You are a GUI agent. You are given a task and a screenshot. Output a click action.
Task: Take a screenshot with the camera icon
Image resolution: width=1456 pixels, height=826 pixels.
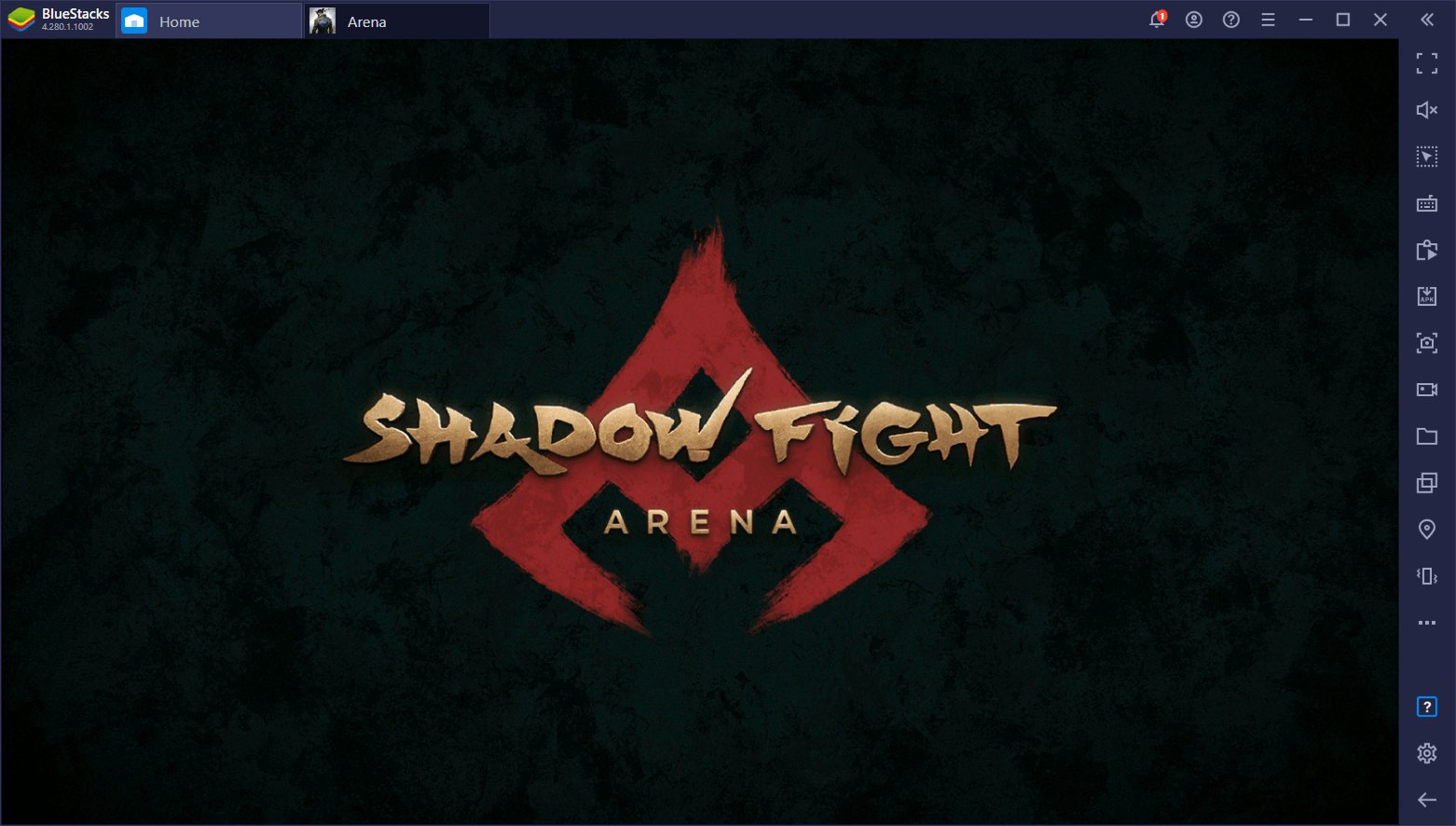tap(1427, 343)
